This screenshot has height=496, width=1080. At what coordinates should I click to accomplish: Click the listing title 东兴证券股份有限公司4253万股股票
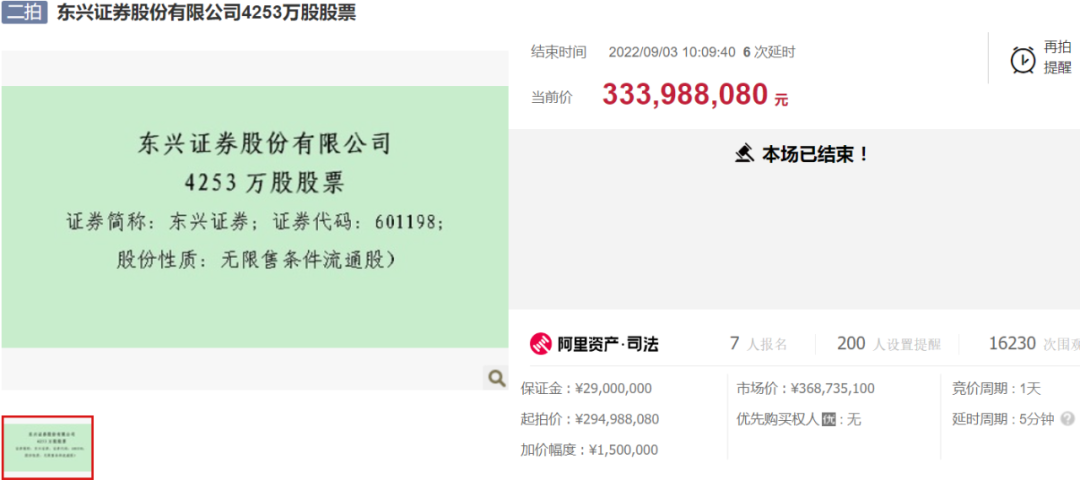coord(206,12)
